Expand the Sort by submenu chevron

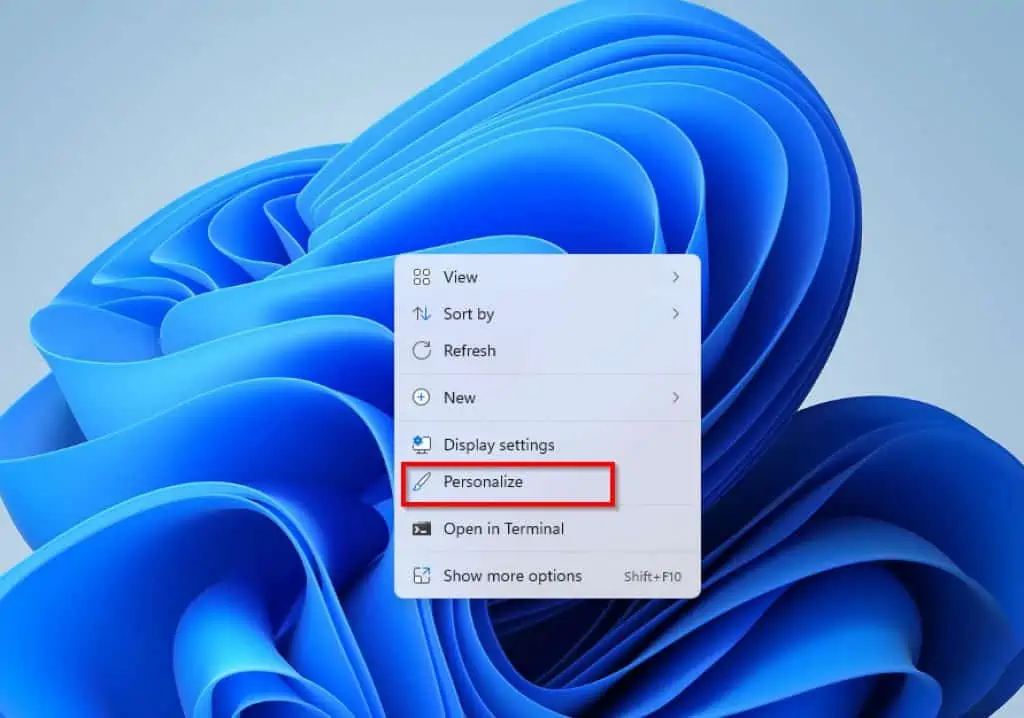point(676,314)
